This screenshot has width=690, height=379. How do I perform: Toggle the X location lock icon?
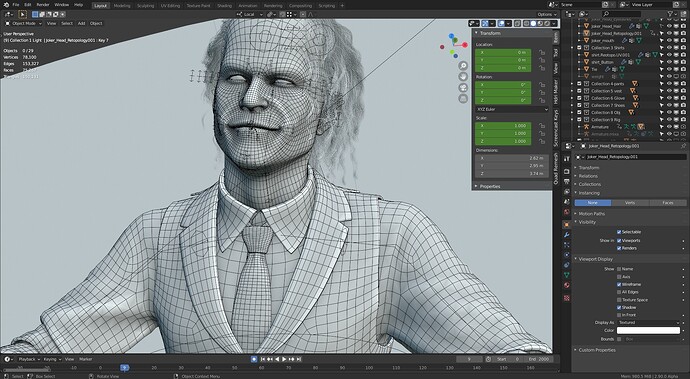[x=542, y=52]
